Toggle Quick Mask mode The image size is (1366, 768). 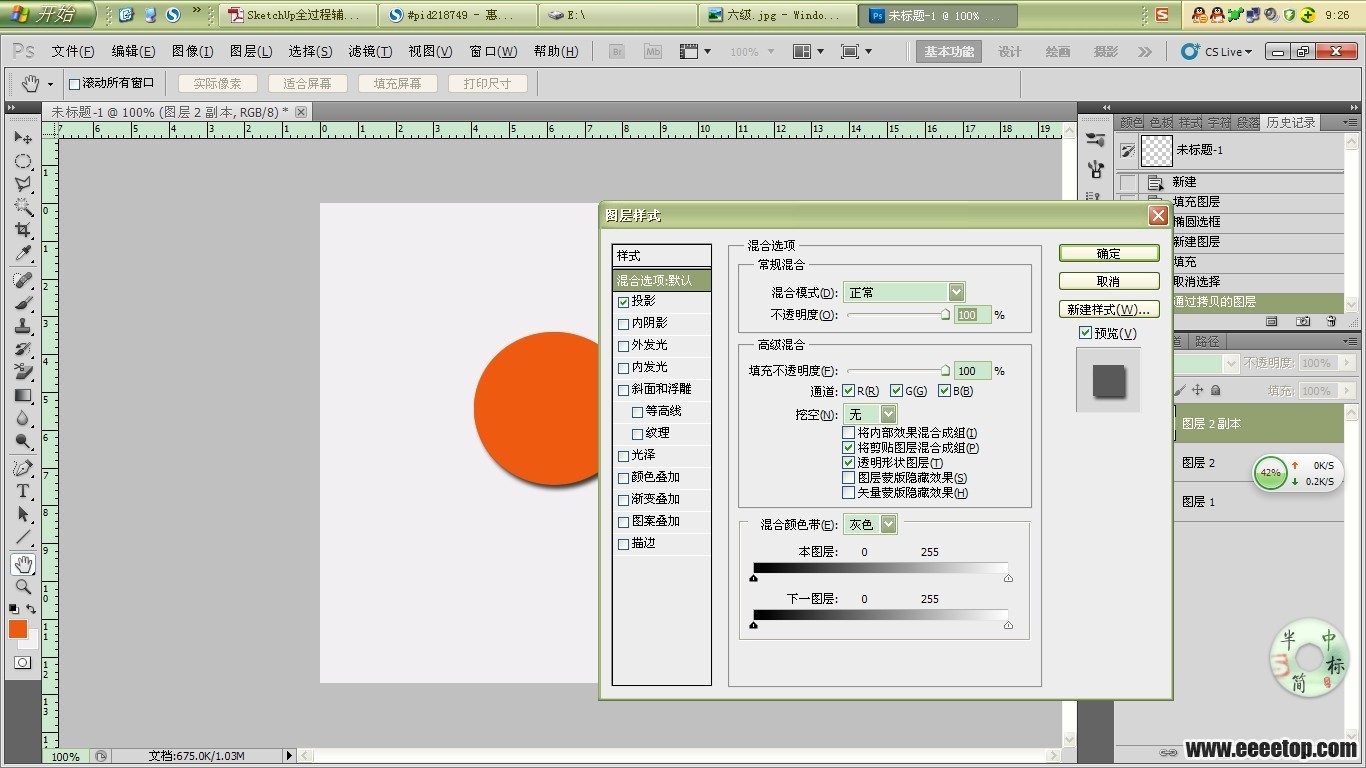[x=22, y=662]
